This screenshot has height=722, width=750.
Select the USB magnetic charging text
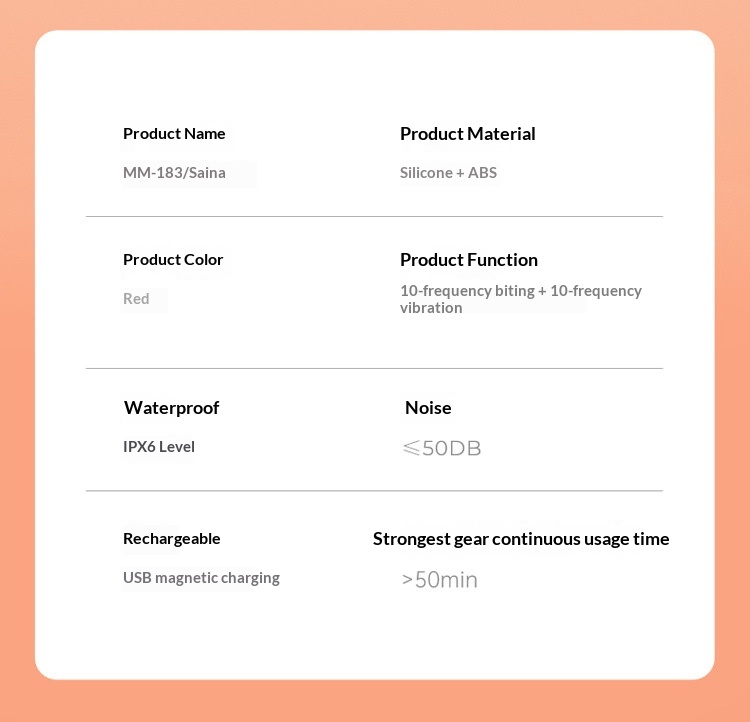201,578
